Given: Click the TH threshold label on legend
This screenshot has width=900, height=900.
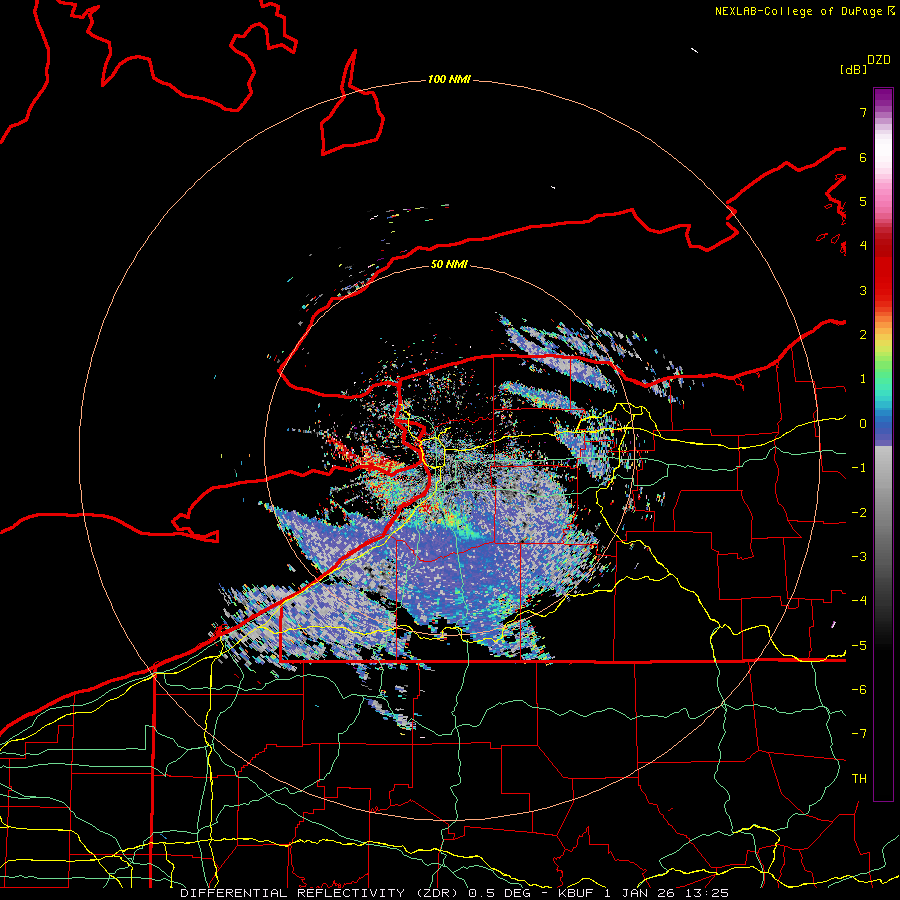Looking at the screenshot, I should pos(859,779).
